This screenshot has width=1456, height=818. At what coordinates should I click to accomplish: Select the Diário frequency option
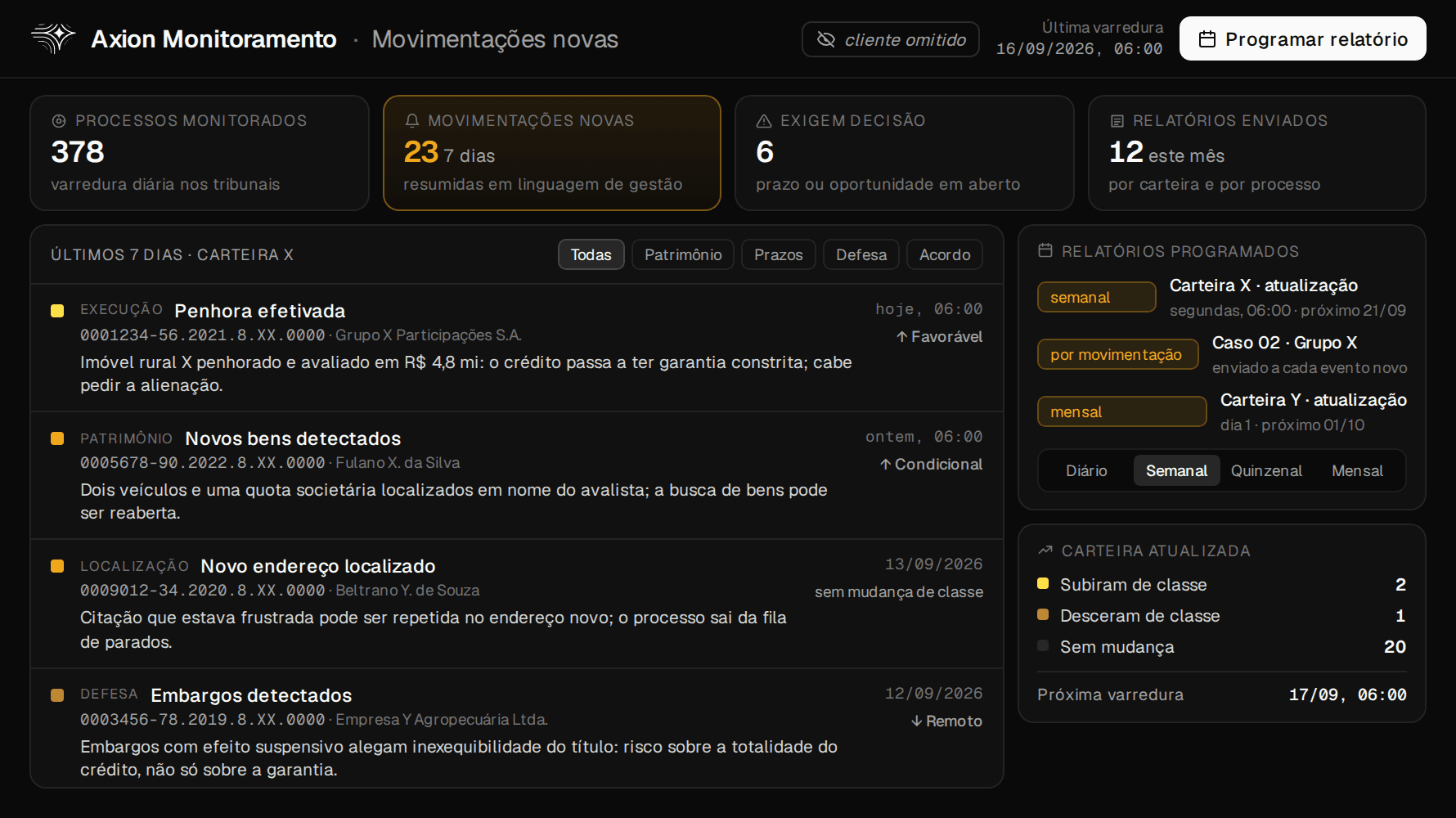[x=1086, y=470]
